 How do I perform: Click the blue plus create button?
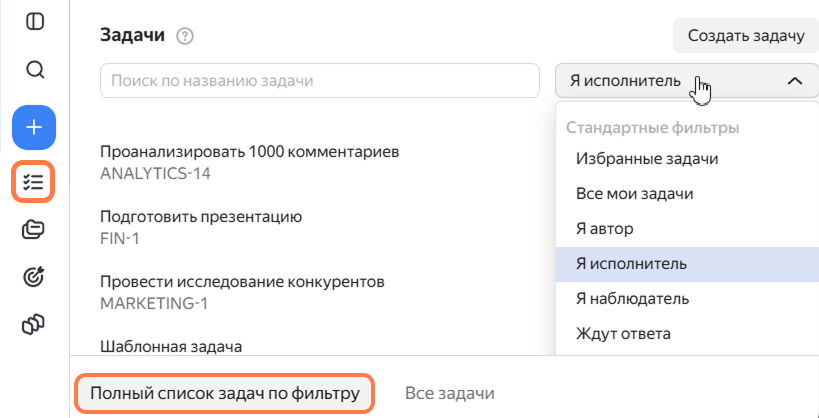tap(34, 127)
